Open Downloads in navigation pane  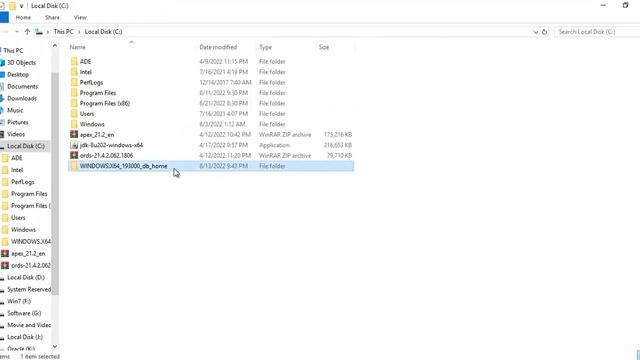pyautogui.click(x=22, y=98)
